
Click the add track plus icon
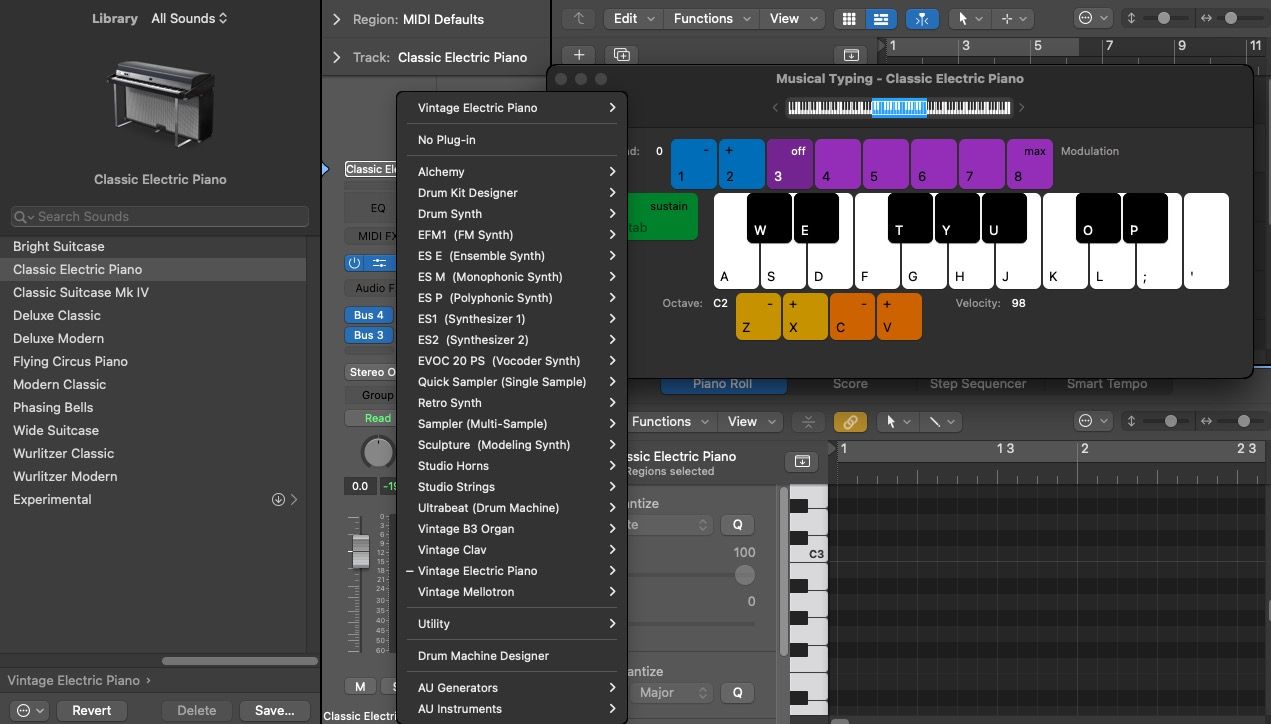(x=578, y=54)
